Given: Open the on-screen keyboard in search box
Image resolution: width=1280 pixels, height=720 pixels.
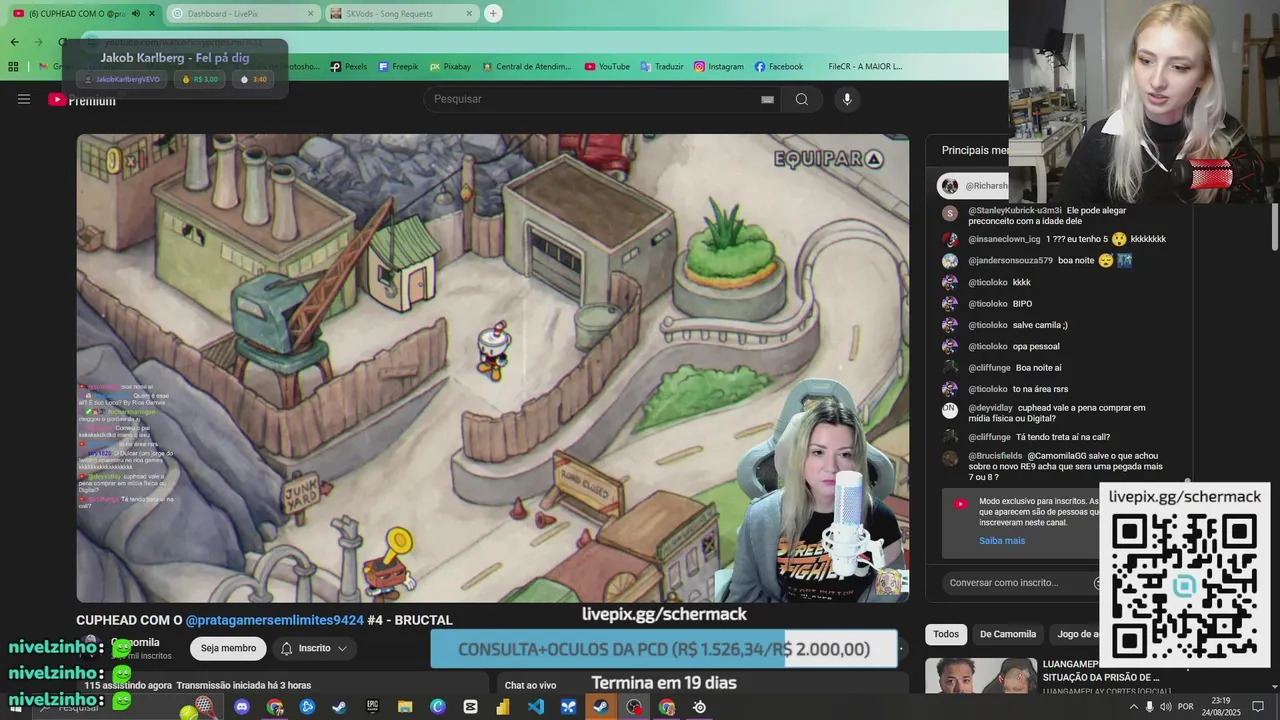Looking at the screenshot, I should [767, 99].
